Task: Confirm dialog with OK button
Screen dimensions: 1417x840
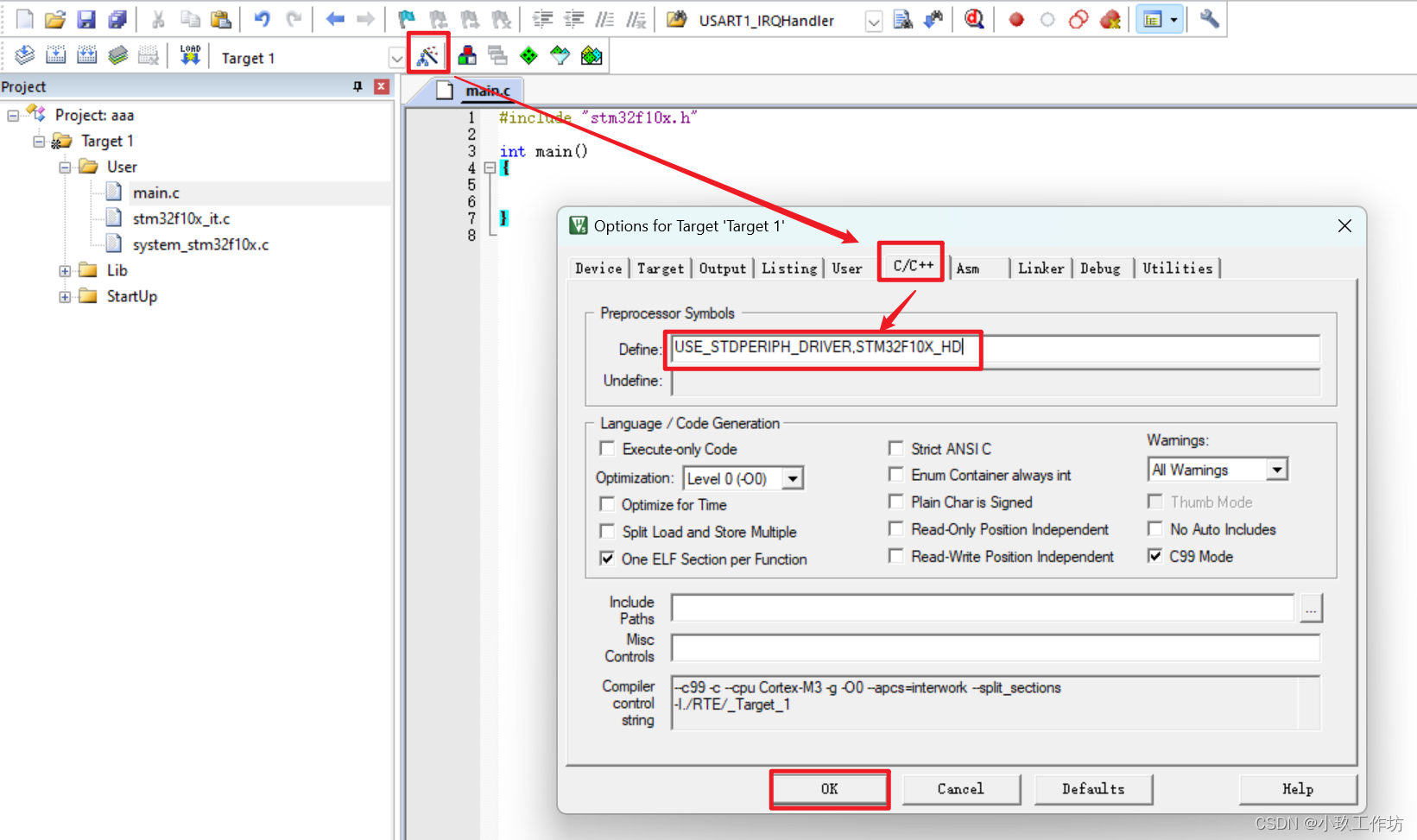Action: [830, 789]
